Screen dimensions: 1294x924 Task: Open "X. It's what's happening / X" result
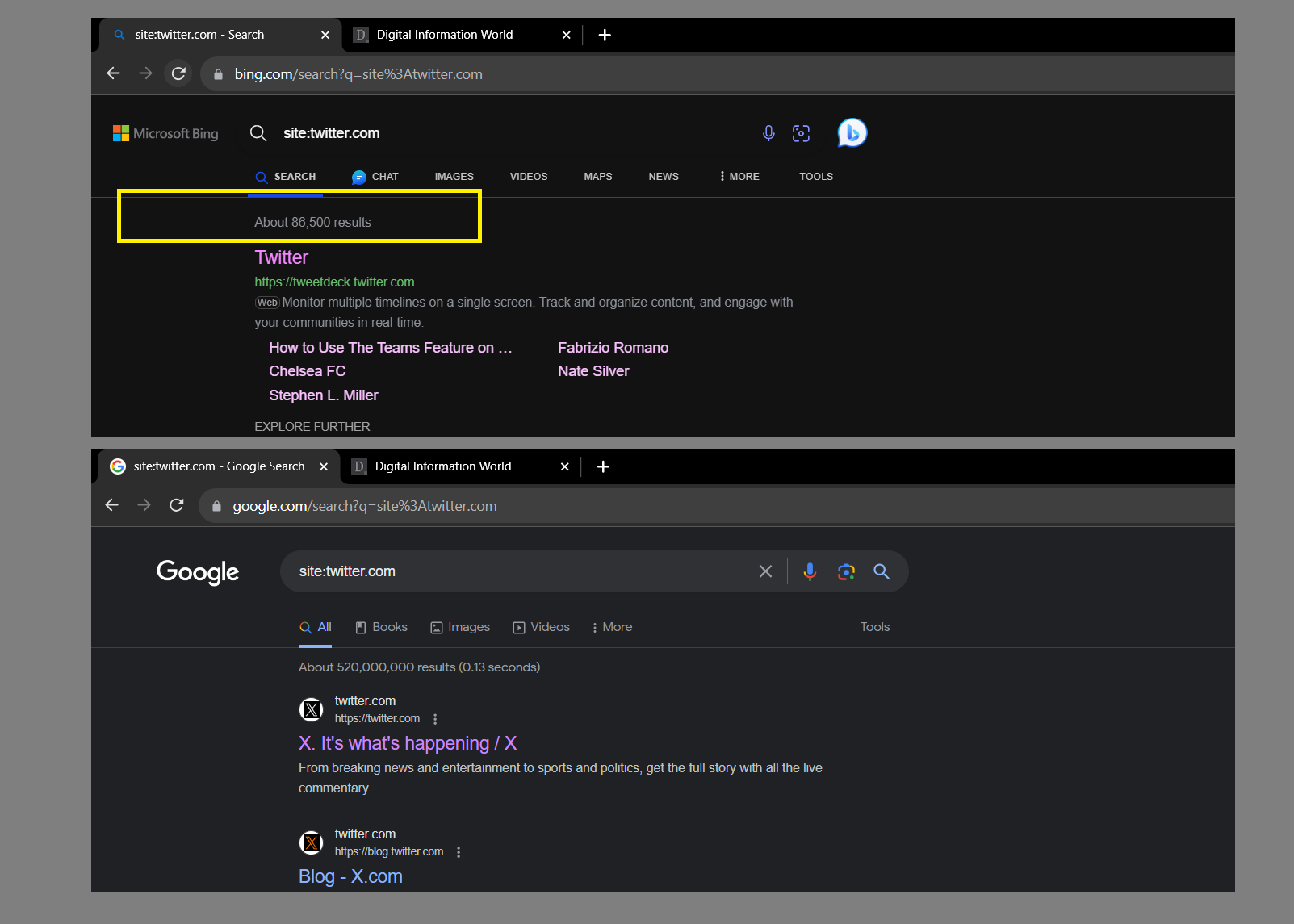[408, 743]
